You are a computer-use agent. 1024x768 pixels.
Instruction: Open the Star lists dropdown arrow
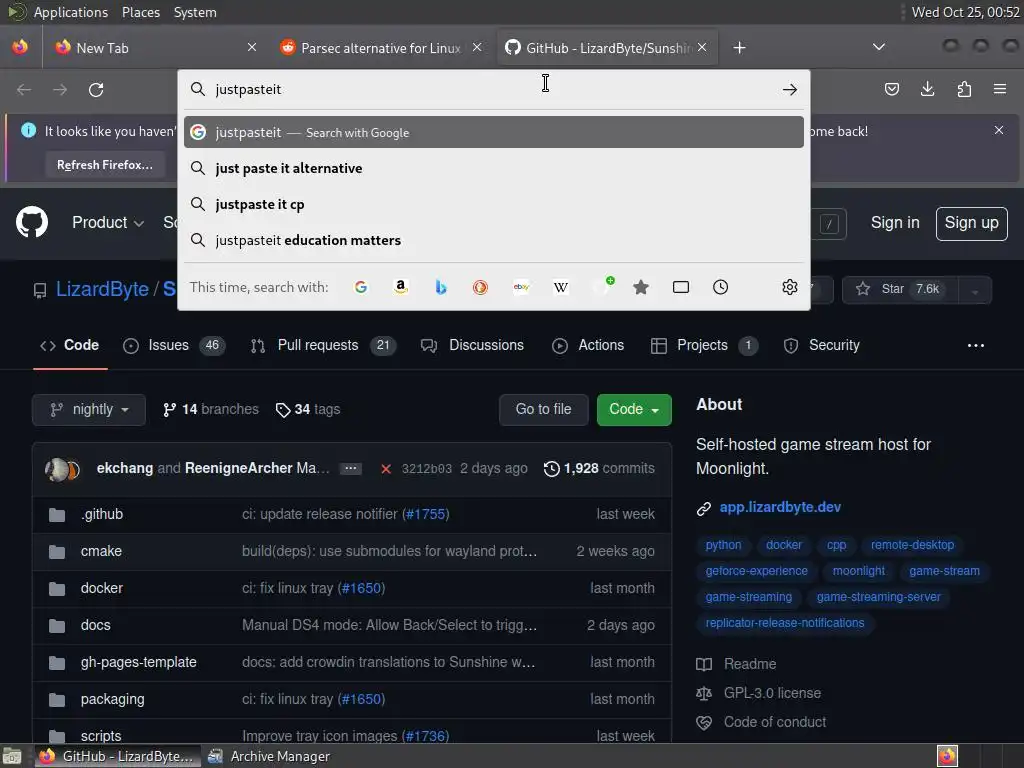click(x=975, y=290)
